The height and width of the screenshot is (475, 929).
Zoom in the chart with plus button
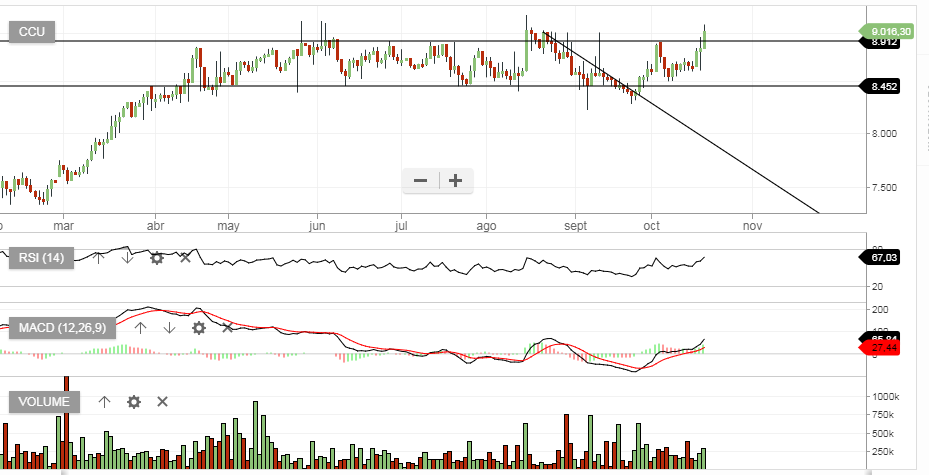tap(456, 181)
